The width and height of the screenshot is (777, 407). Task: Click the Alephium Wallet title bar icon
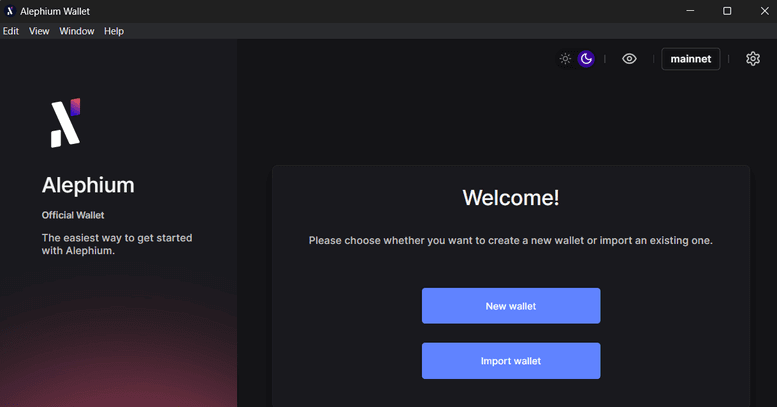pos(9,11)
